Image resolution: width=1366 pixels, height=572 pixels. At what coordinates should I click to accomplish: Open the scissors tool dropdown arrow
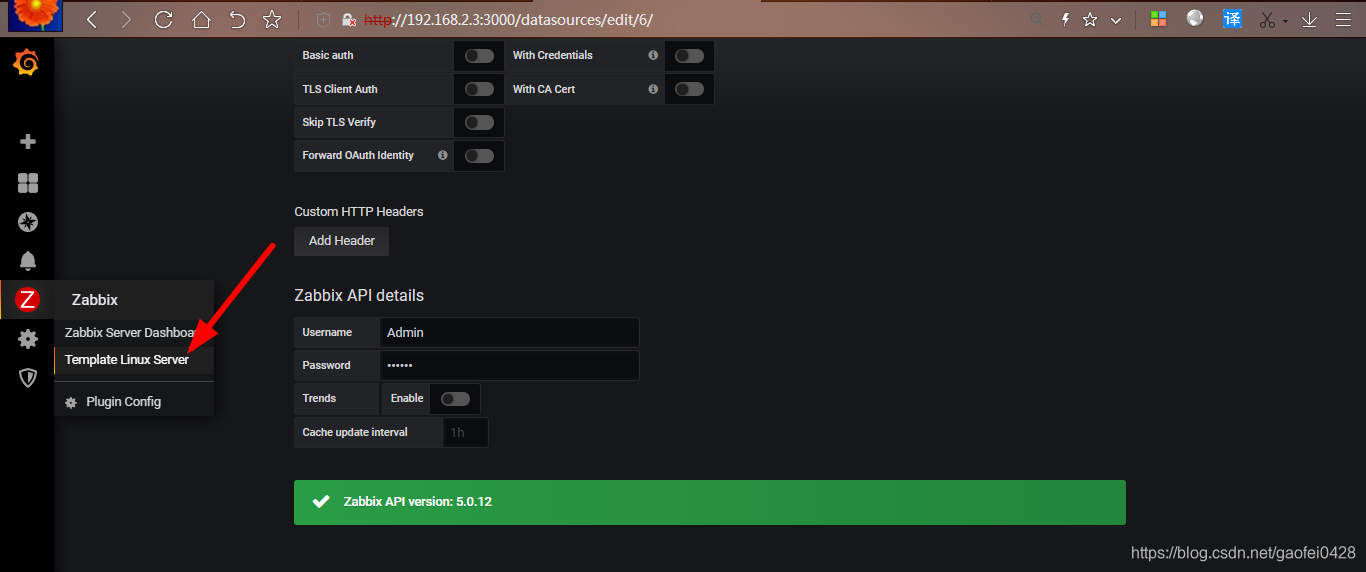1285,20
